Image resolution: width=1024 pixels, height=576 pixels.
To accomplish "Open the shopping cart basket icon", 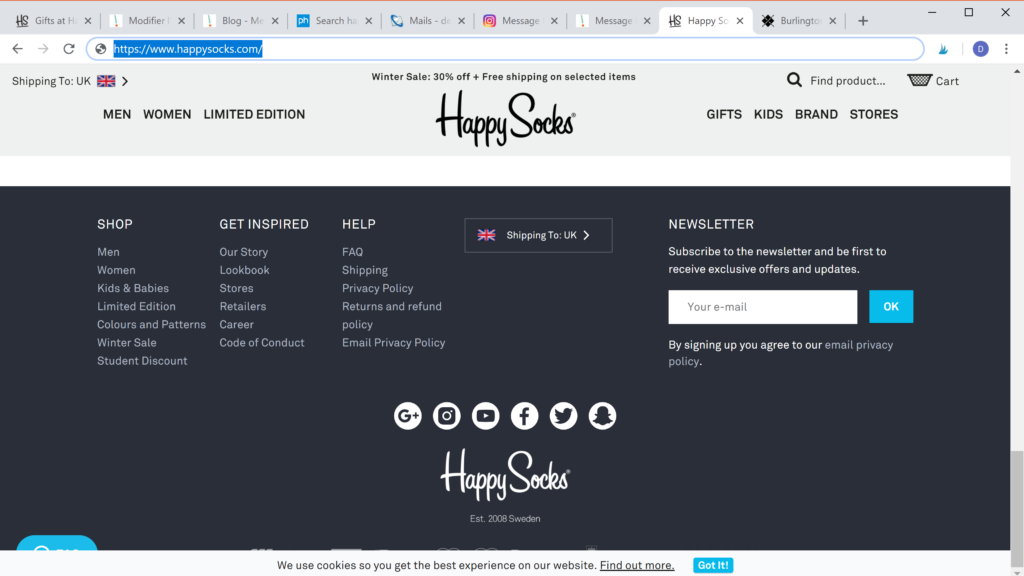I will click(919, 80).
